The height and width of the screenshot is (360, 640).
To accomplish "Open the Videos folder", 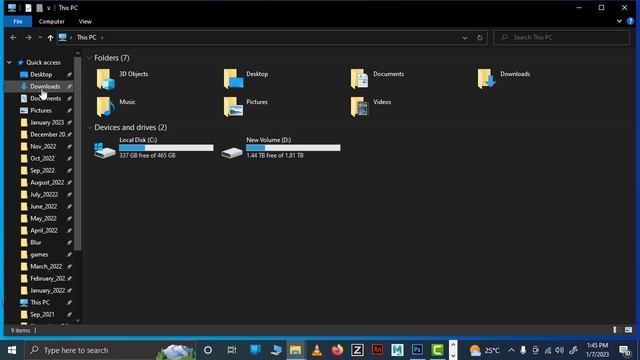I will coord(371,106).
